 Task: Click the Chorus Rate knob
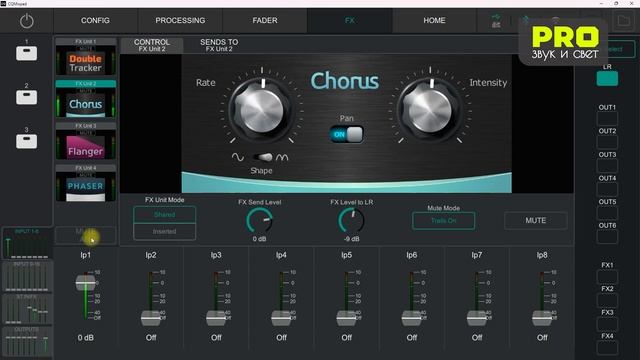tap(261, 110)
